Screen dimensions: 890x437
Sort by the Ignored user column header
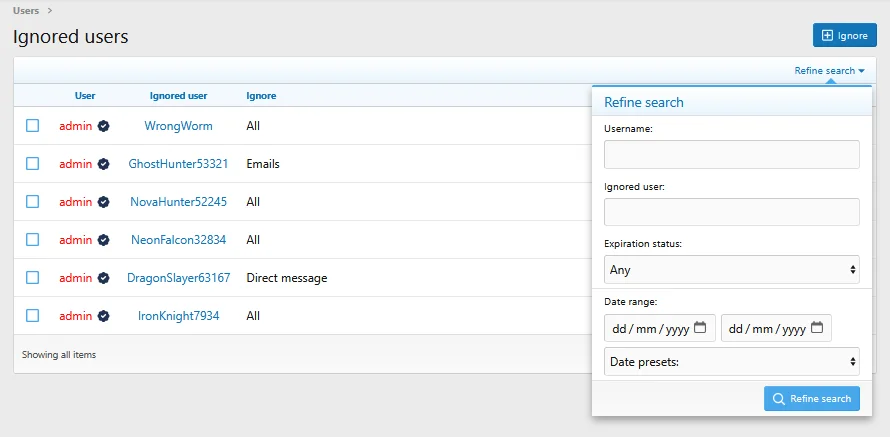[x=179, y=96]
